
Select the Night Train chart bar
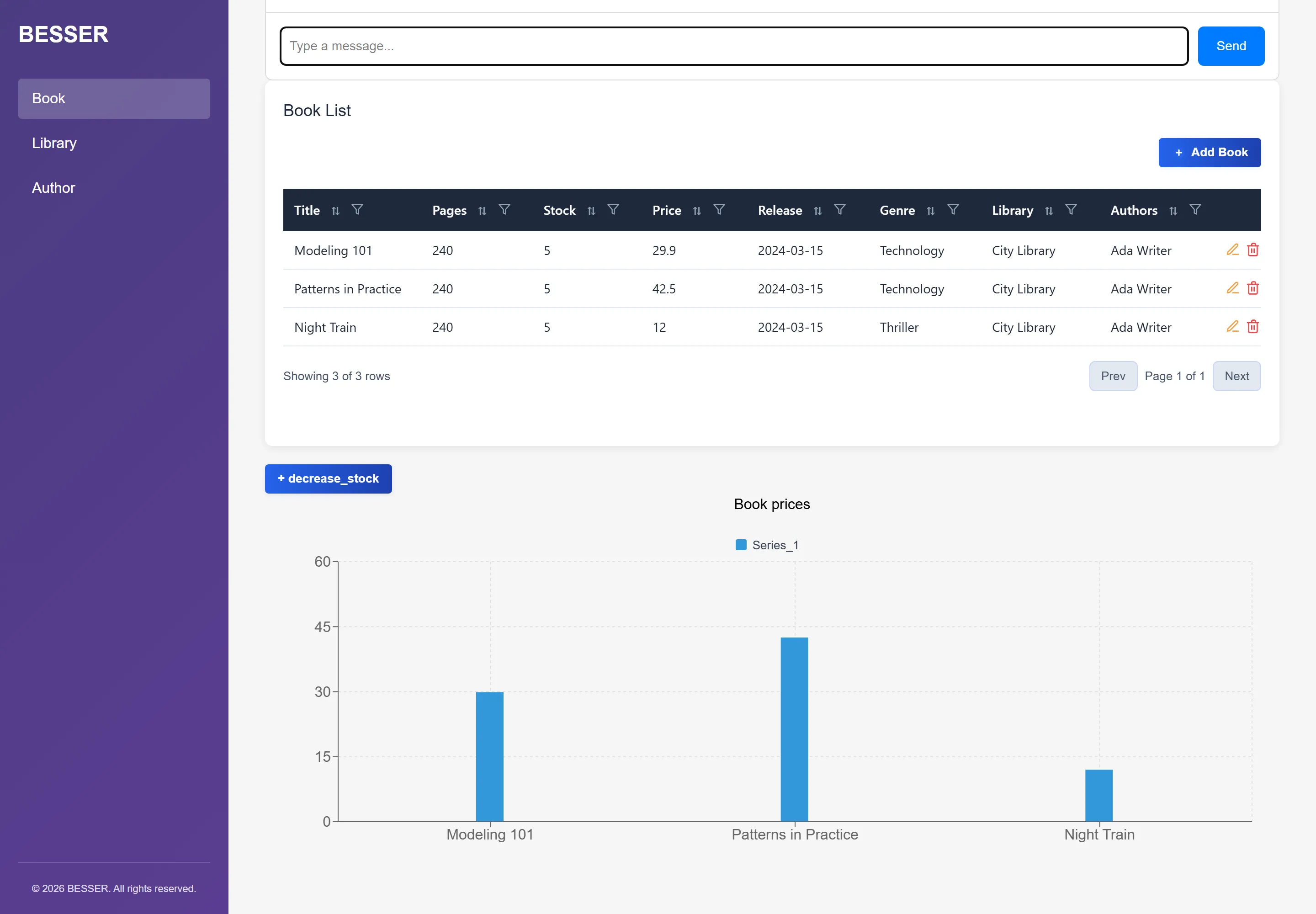(x=1099, y=796)
